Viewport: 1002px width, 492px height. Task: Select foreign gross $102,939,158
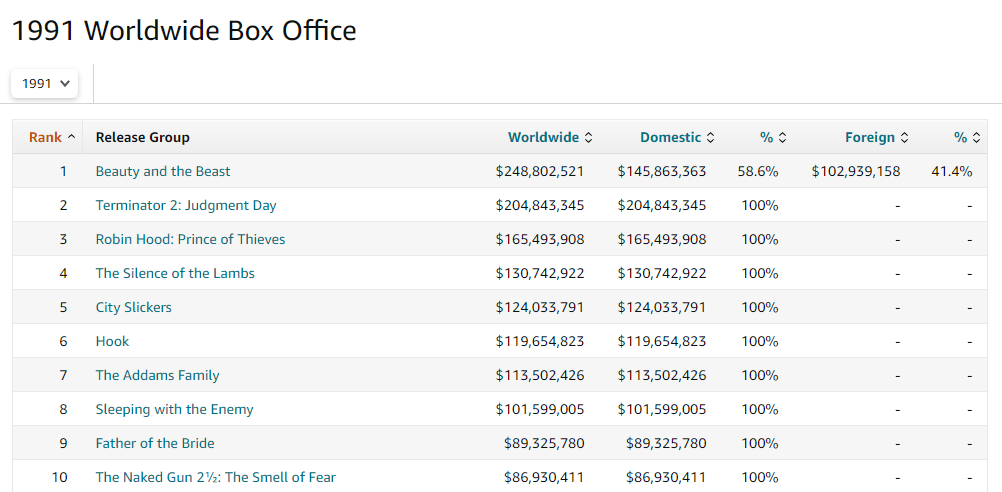coord(856,171)
